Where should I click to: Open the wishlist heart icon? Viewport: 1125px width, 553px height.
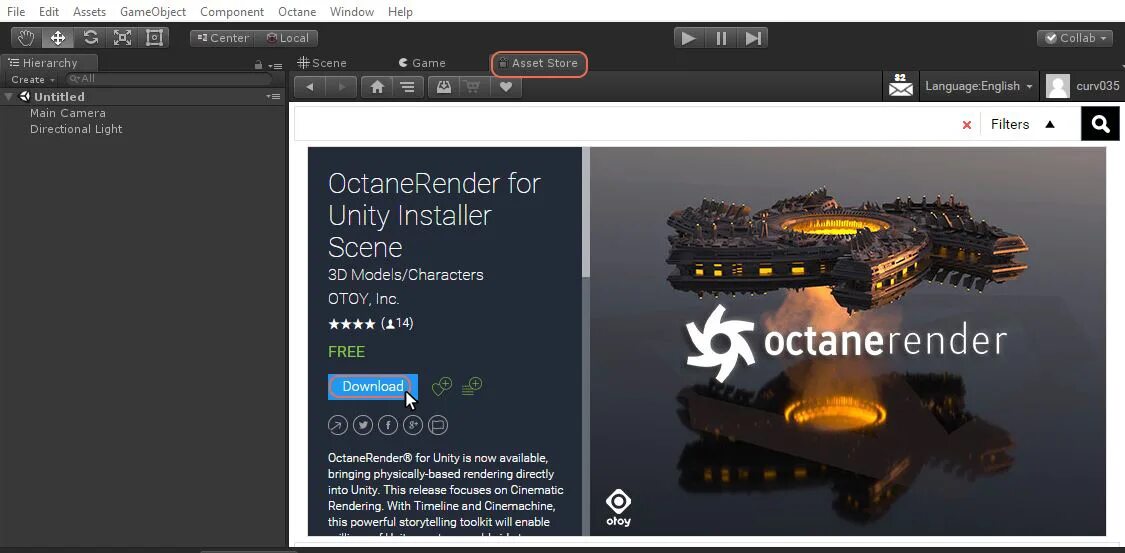(506, 87)
